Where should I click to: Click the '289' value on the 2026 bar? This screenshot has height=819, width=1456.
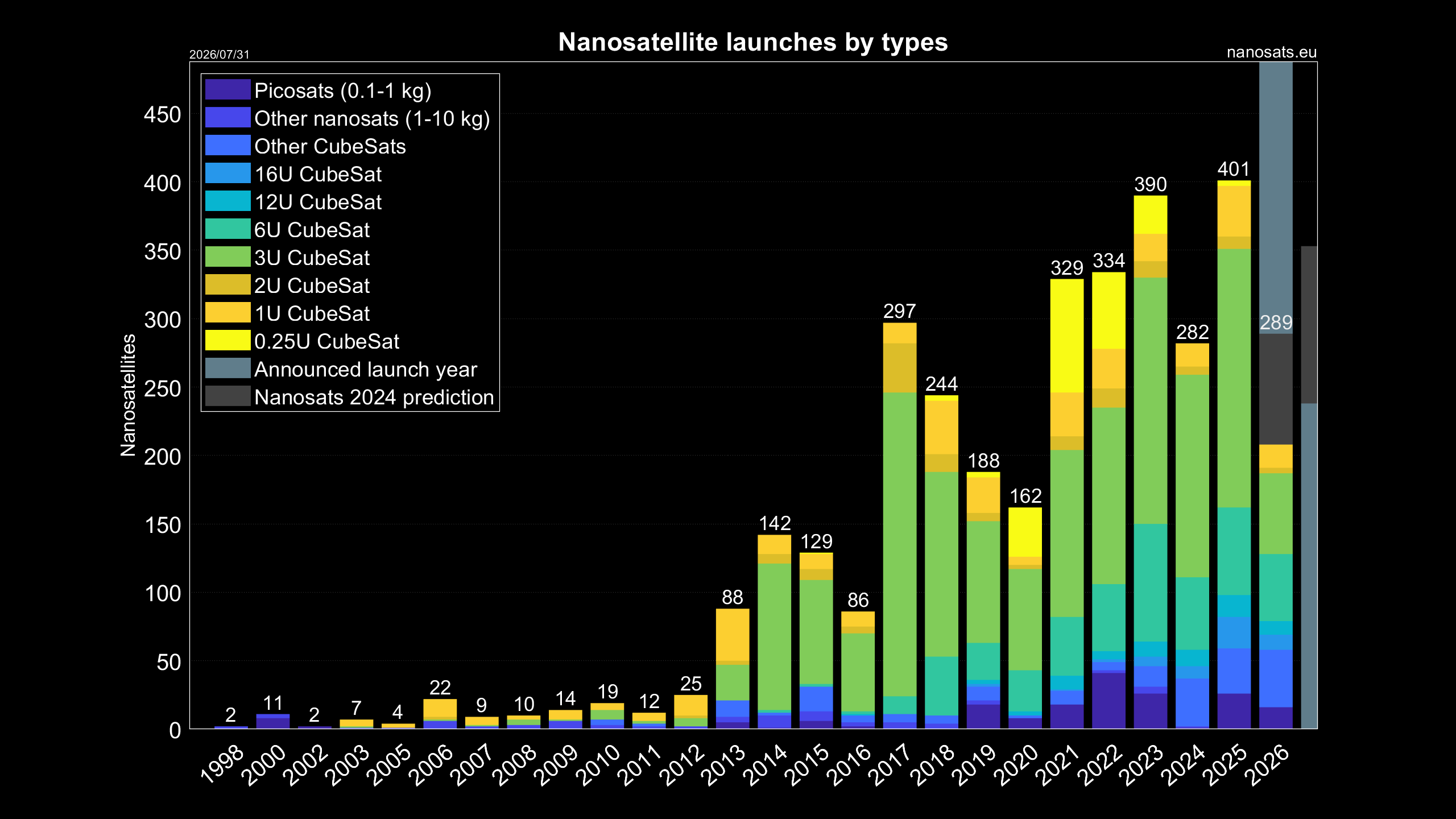(1276, 323)
